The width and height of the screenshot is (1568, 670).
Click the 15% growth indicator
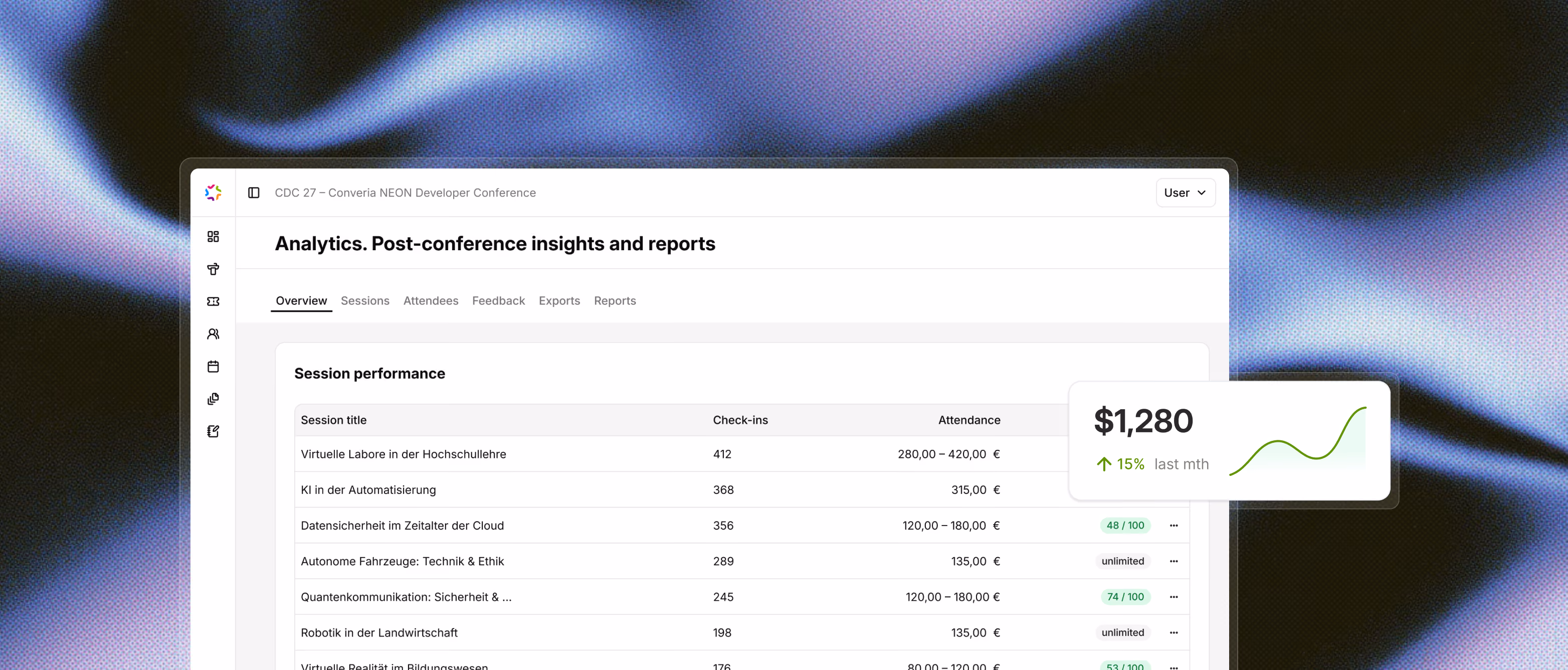[x=1120, y=464]
